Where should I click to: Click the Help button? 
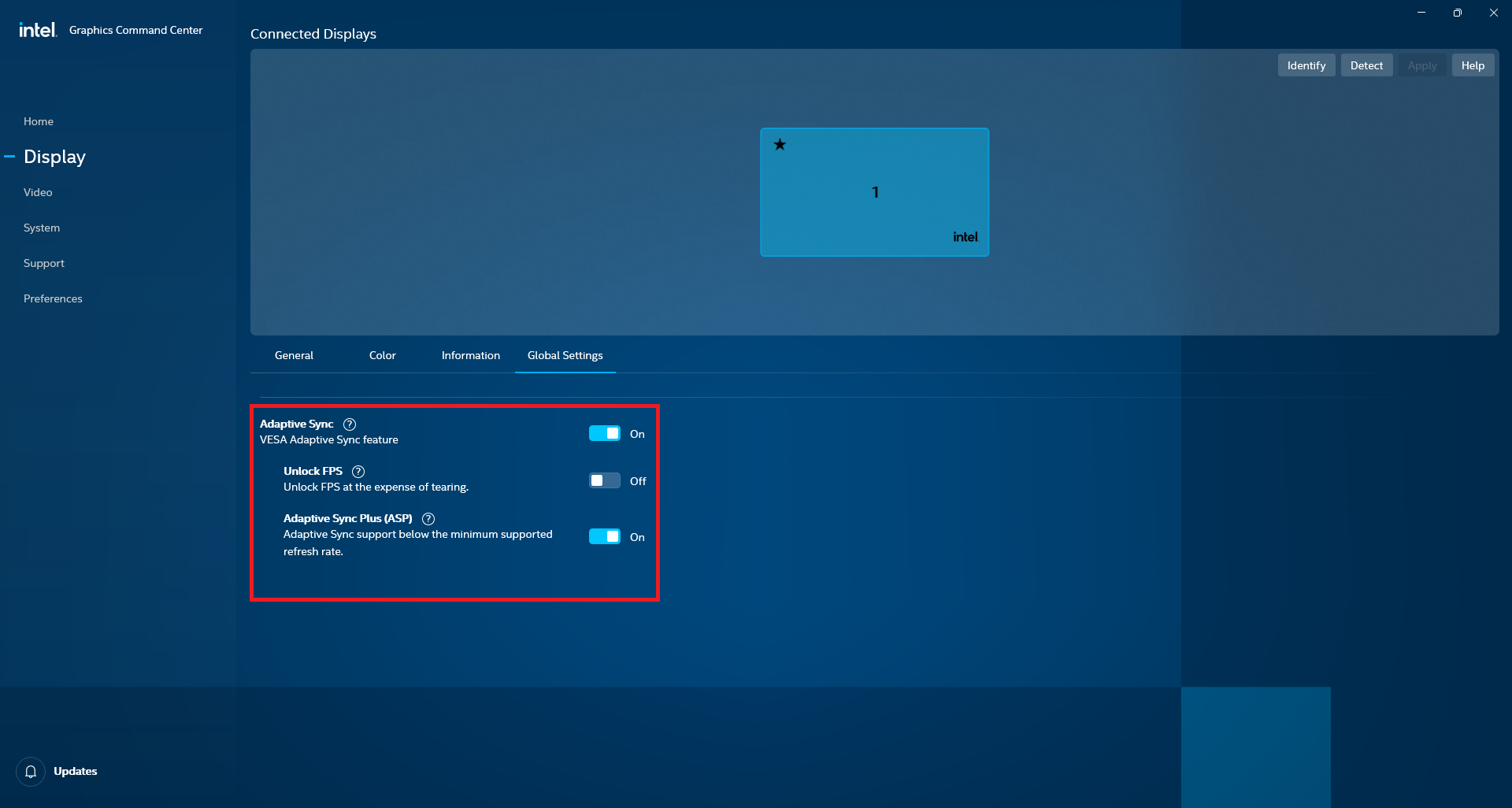[x=1473, y=65]
